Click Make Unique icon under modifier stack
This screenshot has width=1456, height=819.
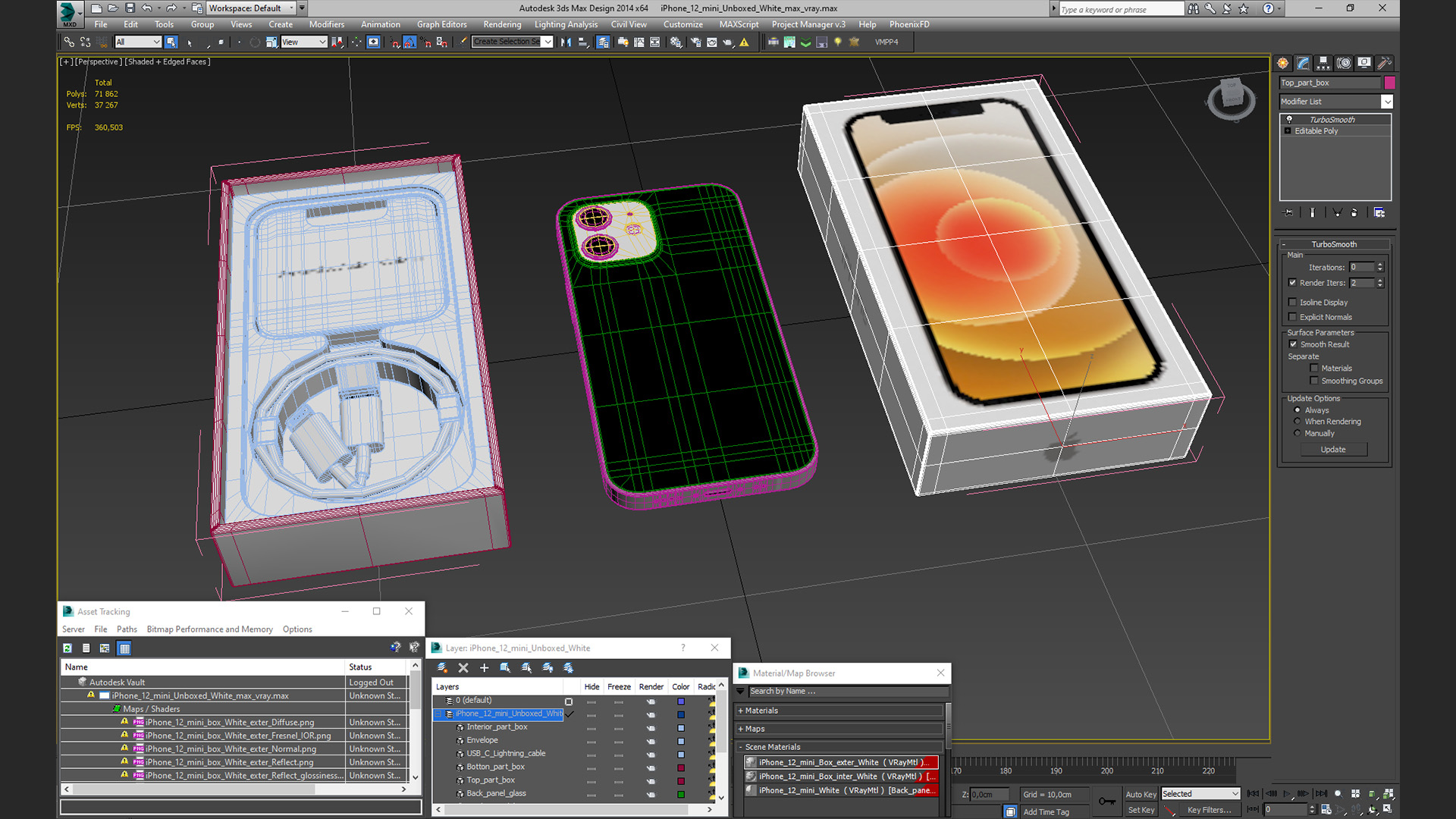click(1337, 213)
